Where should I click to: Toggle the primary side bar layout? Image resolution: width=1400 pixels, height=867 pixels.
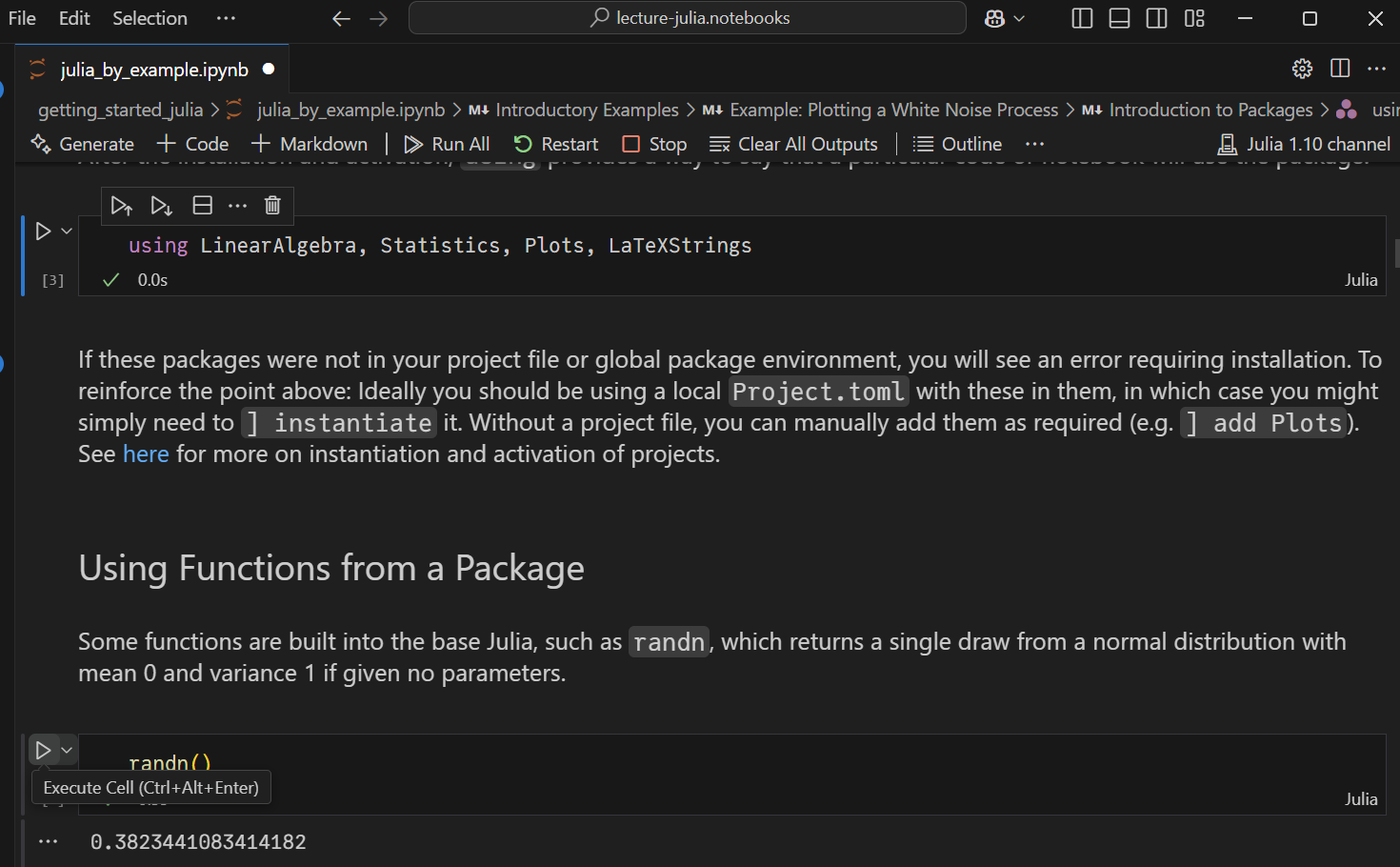(x=1082, y=18)
